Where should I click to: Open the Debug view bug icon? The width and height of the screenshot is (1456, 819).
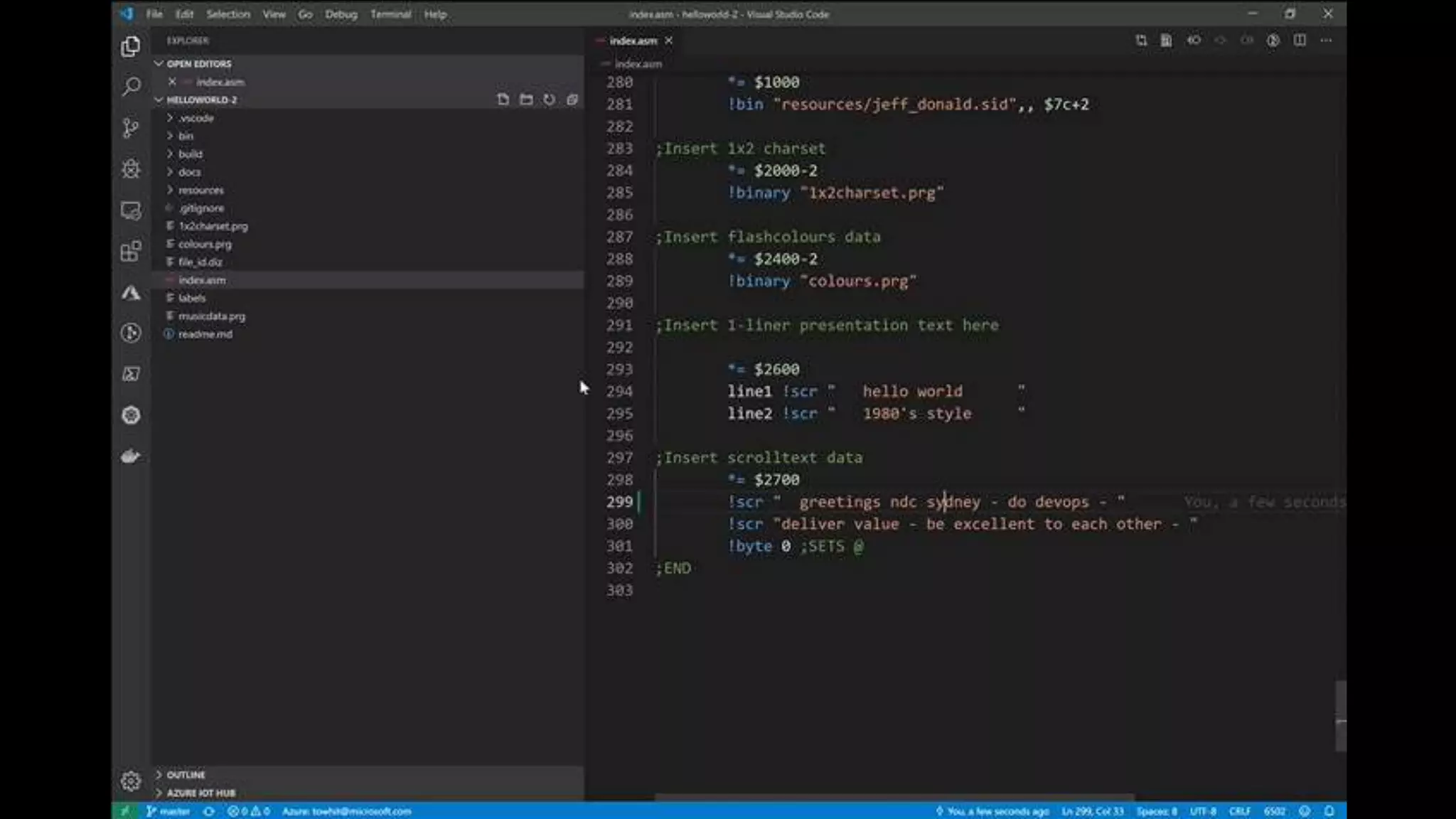131,169
